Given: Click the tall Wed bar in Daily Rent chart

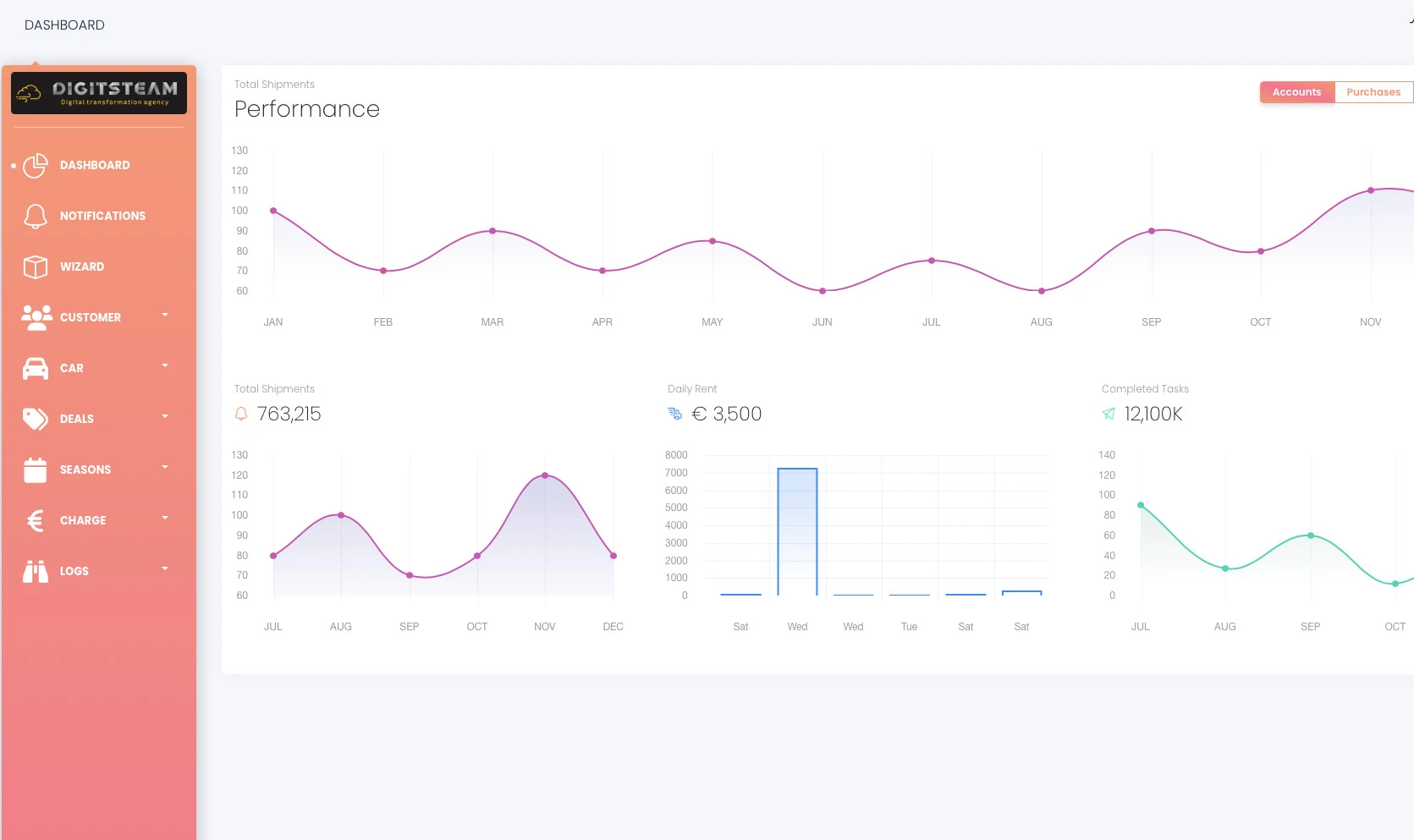Looking at the screenshot, I should [797, 531].
